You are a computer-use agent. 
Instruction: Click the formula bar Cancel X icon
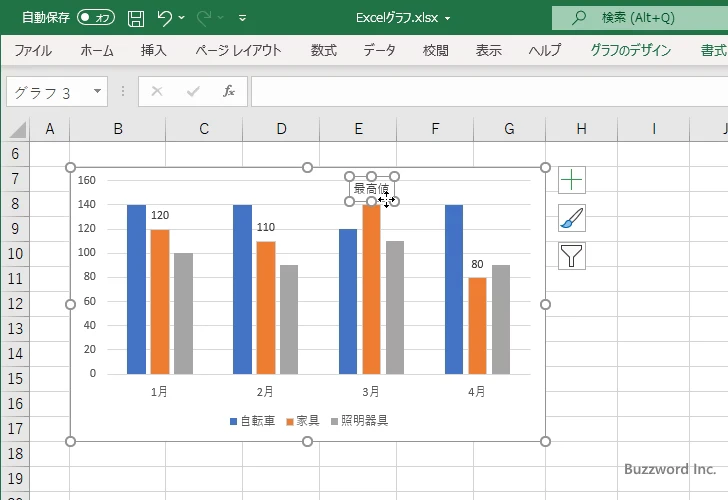click(x=157, y=91)
